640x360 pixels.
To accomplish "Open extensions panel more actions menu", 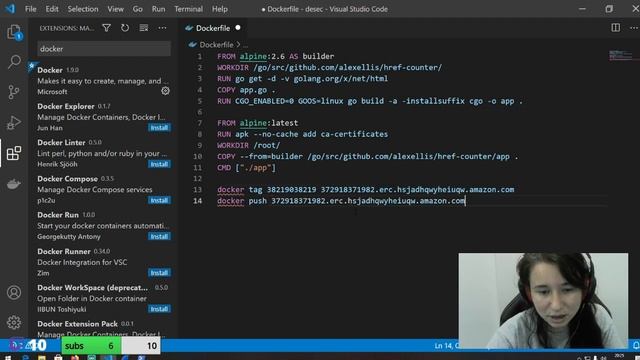I will pos(162,28).
